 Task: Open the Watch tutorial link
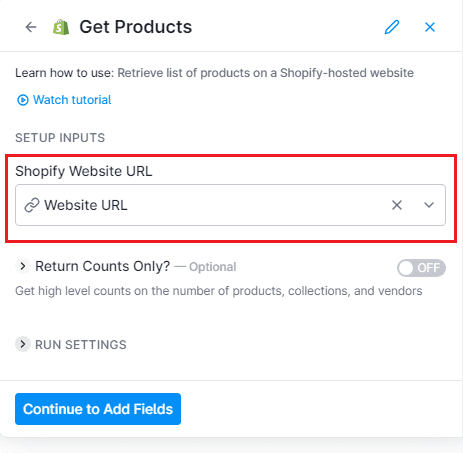coord(72,100)
